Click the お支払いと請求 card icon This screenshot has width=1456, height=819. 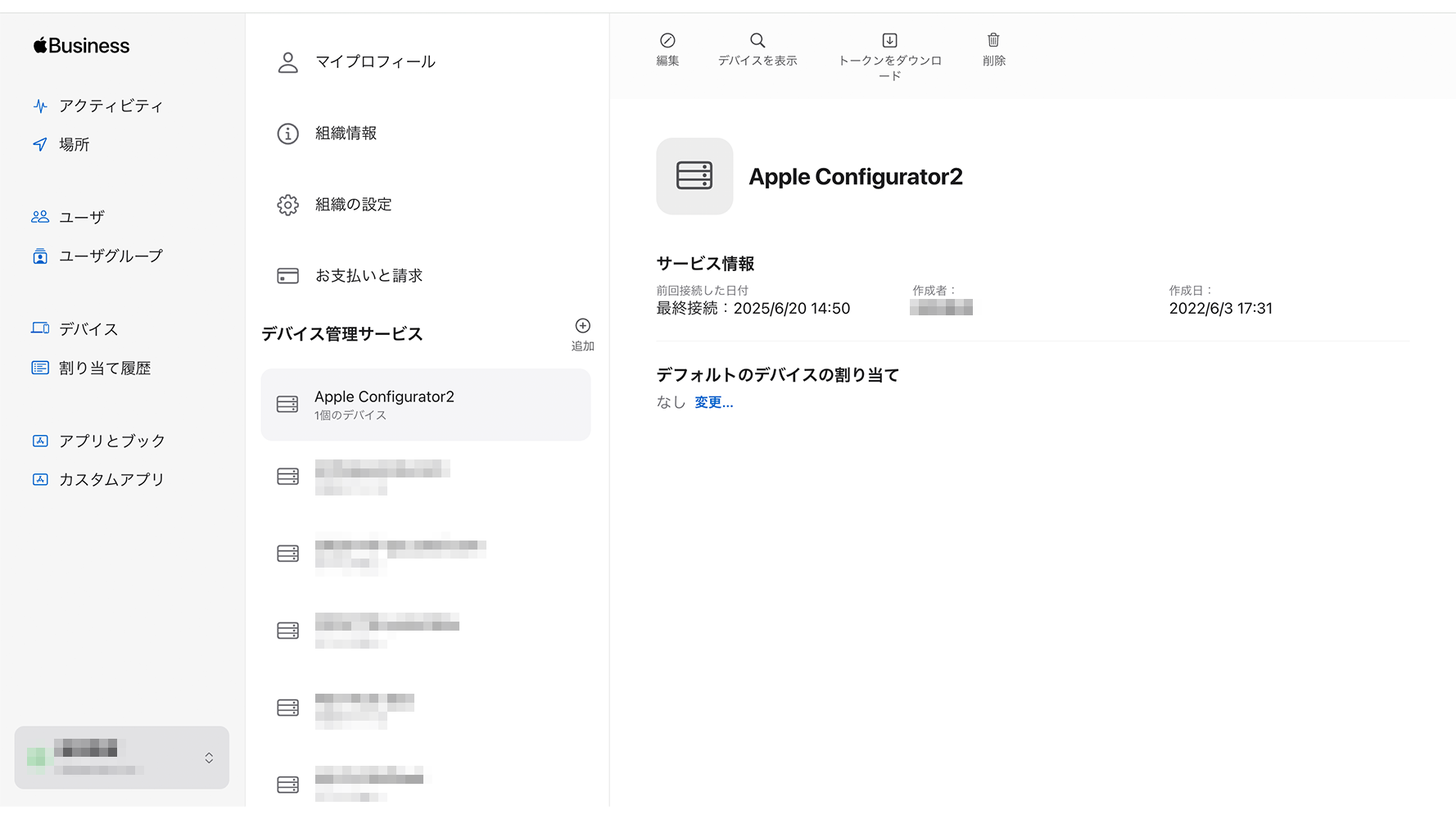(x=287, y=276)
